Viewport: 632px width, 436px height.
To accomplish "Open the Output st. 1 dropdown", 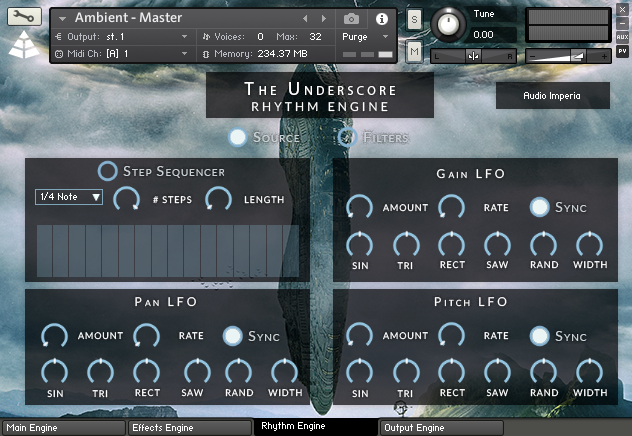I will 121,37.
